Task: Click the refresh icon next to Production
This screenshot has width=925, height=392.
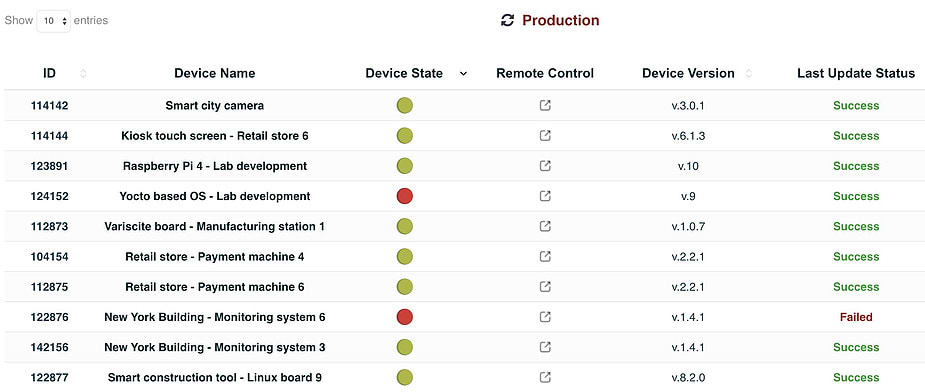Action: [507, 21]
